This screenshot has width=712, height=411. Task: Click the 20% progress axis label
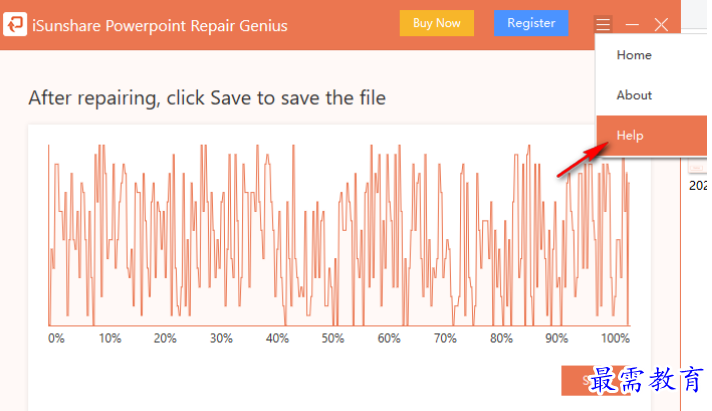[165, 338]
